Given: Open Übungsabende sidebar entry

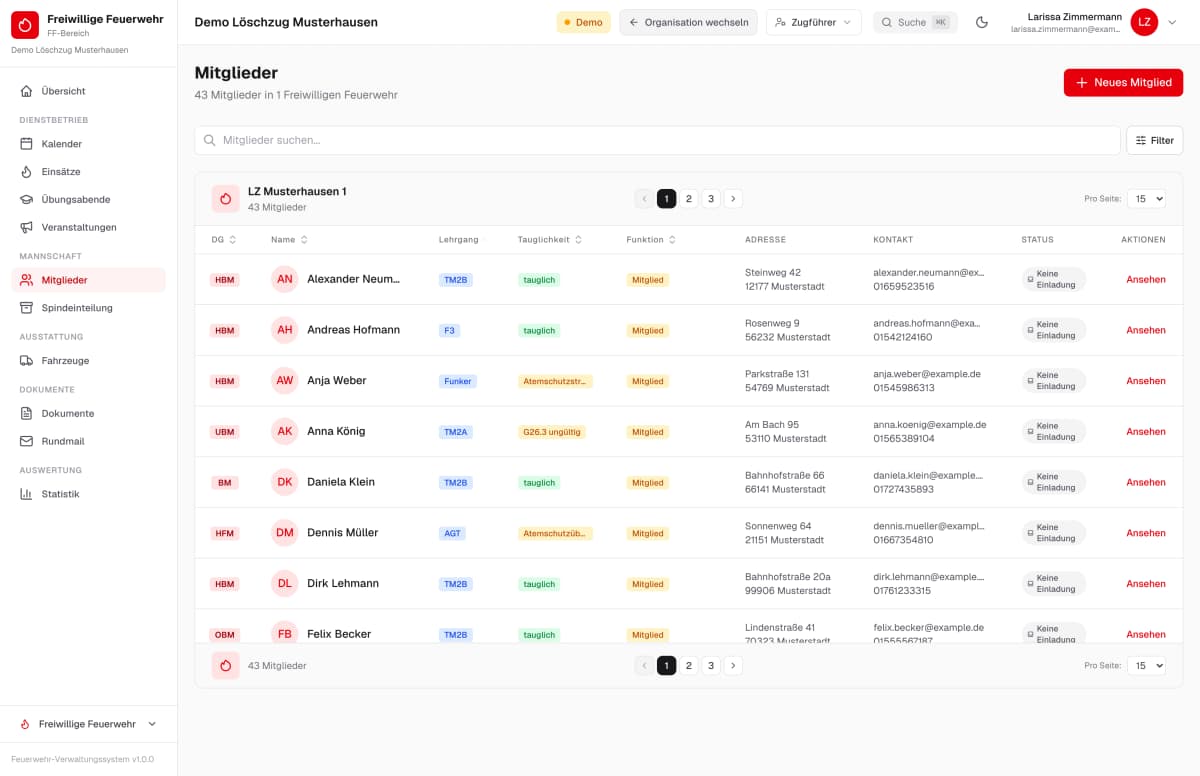Looking at the screenshot, I should pyautogui.click(x=88, y=199).
